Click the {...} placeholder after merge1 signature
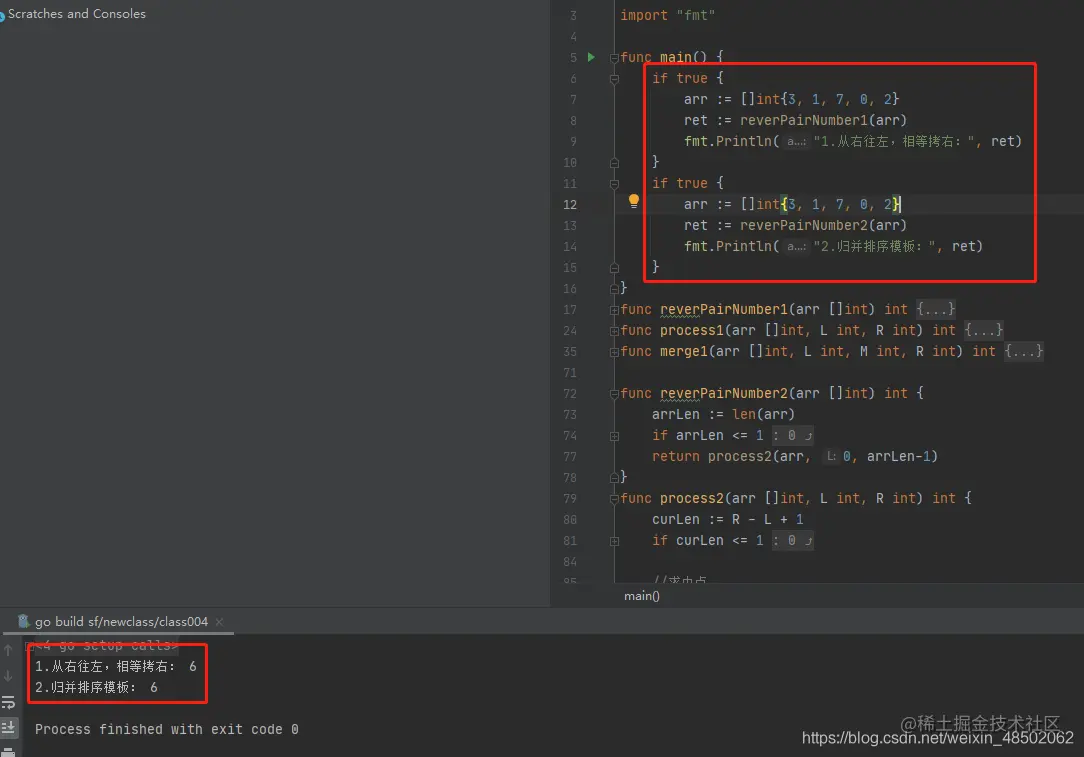Image resolution: width=1084 pixels, height=757 pixels. point(1024,351)
